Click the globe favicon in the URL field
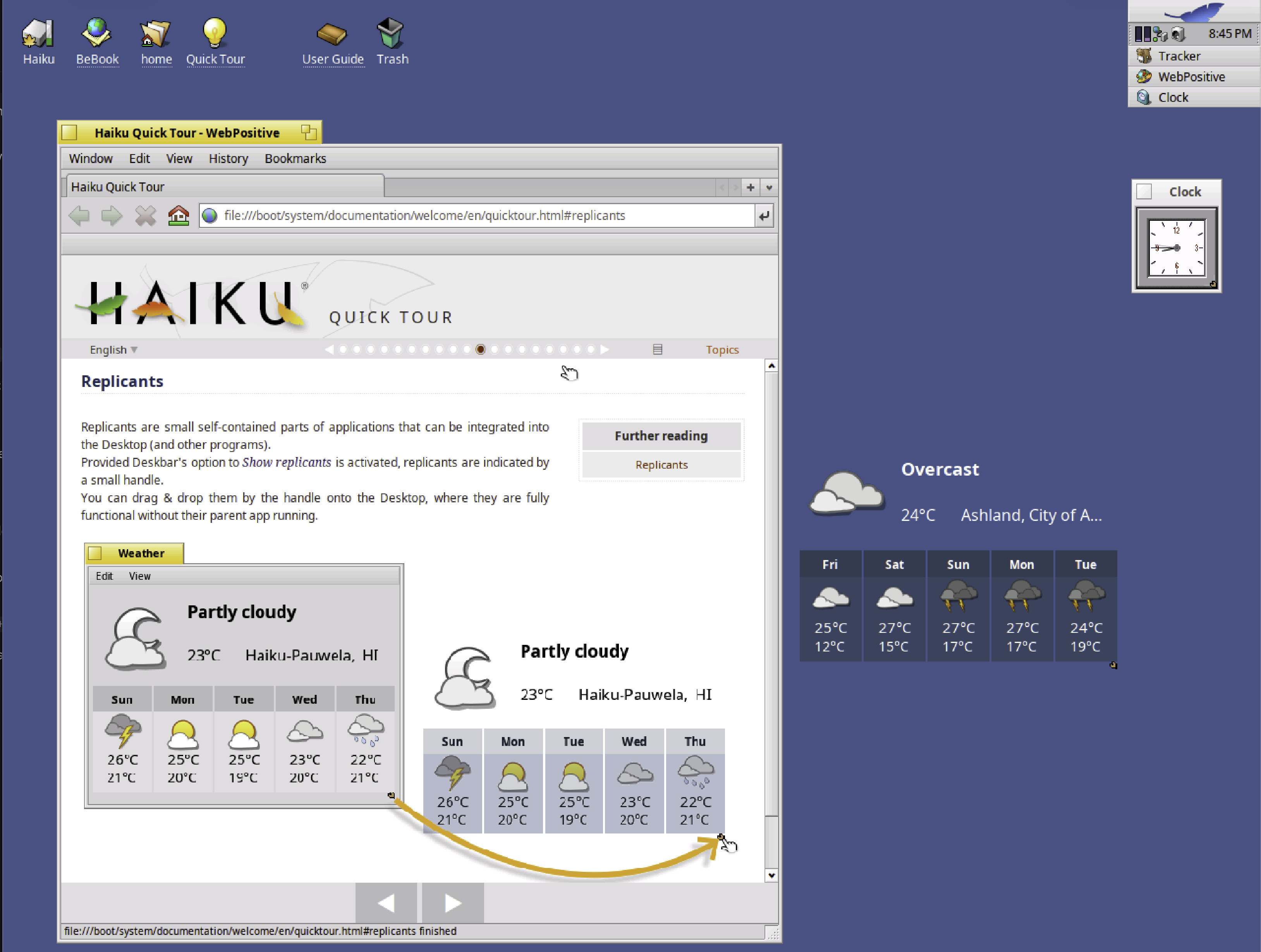 pos(210,215)
